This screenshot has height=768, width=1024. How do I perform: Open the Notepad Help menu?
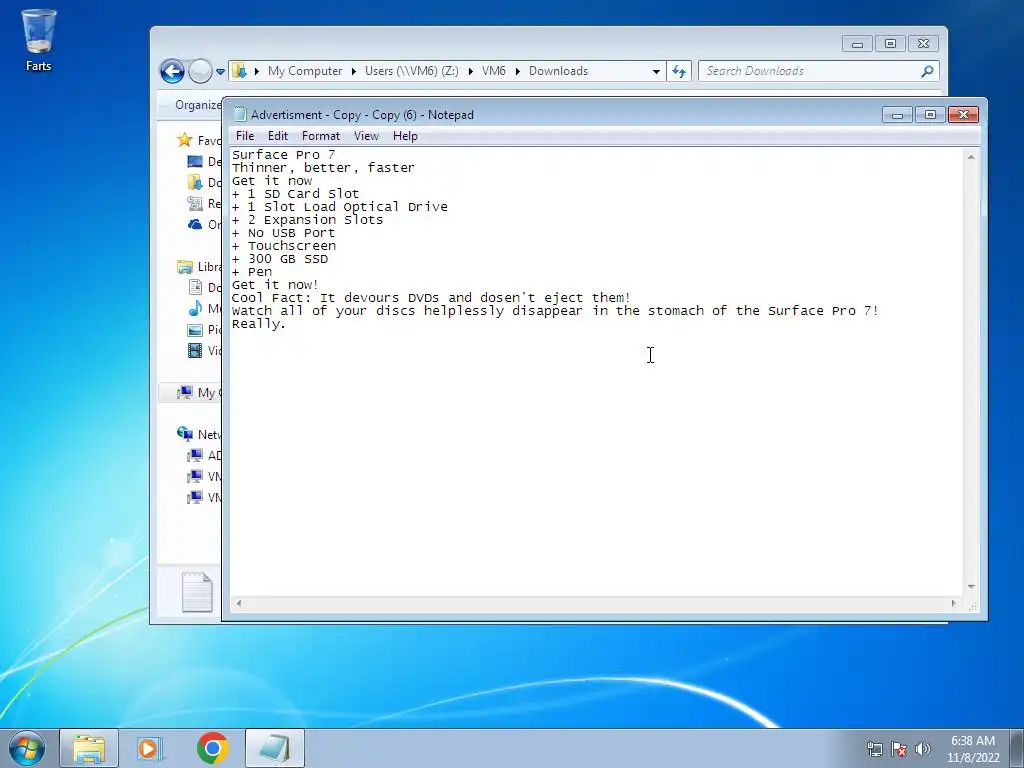click(405, 136)
